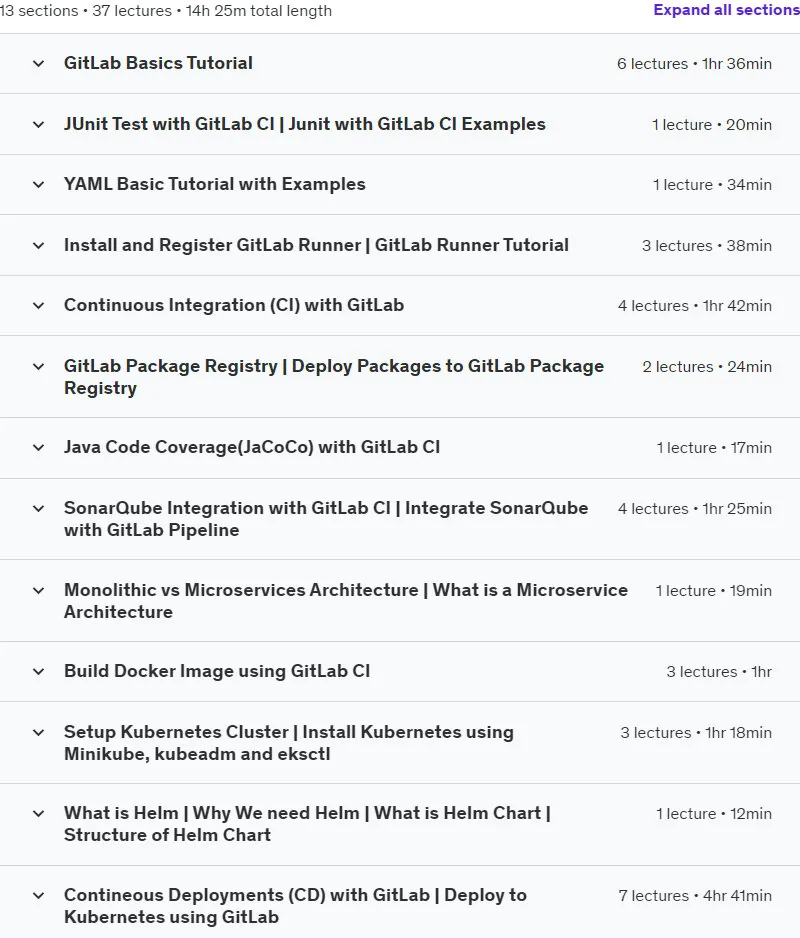Open Continuous Integration (CI) with GitLab title
The image size is (800, 938).
234,305
